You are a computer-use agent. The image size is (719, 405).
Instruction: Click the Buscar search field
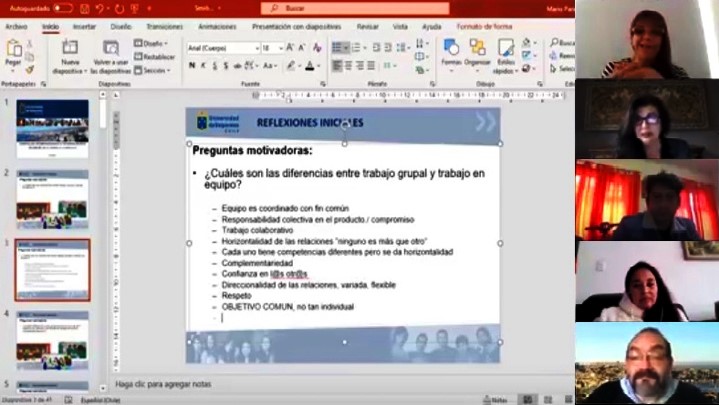coord(355,8)
